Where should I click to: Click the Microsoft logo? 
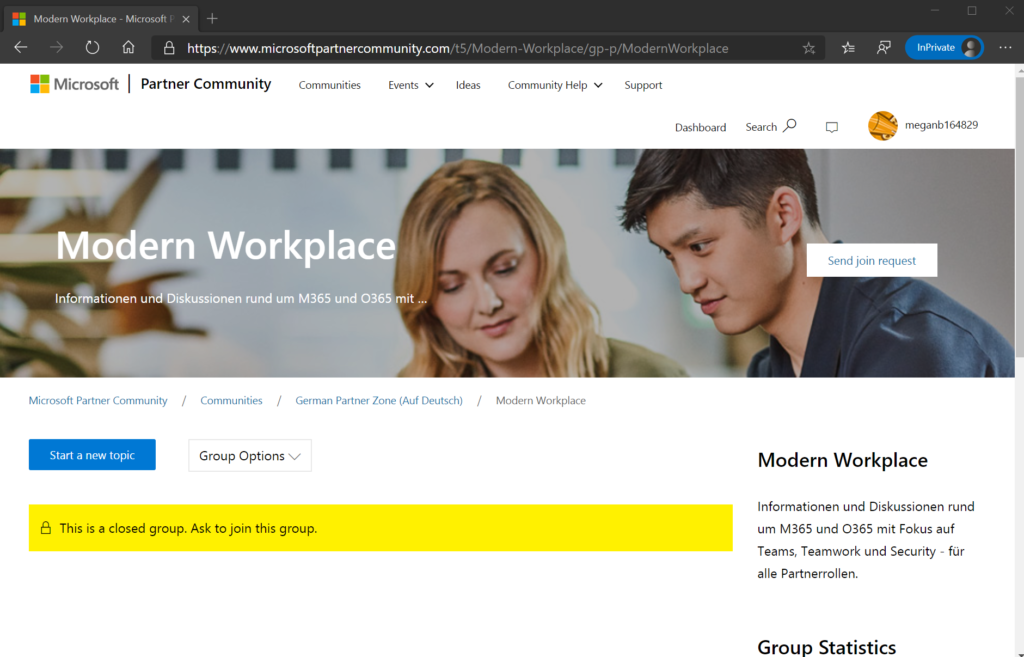(x=74, y=84)
